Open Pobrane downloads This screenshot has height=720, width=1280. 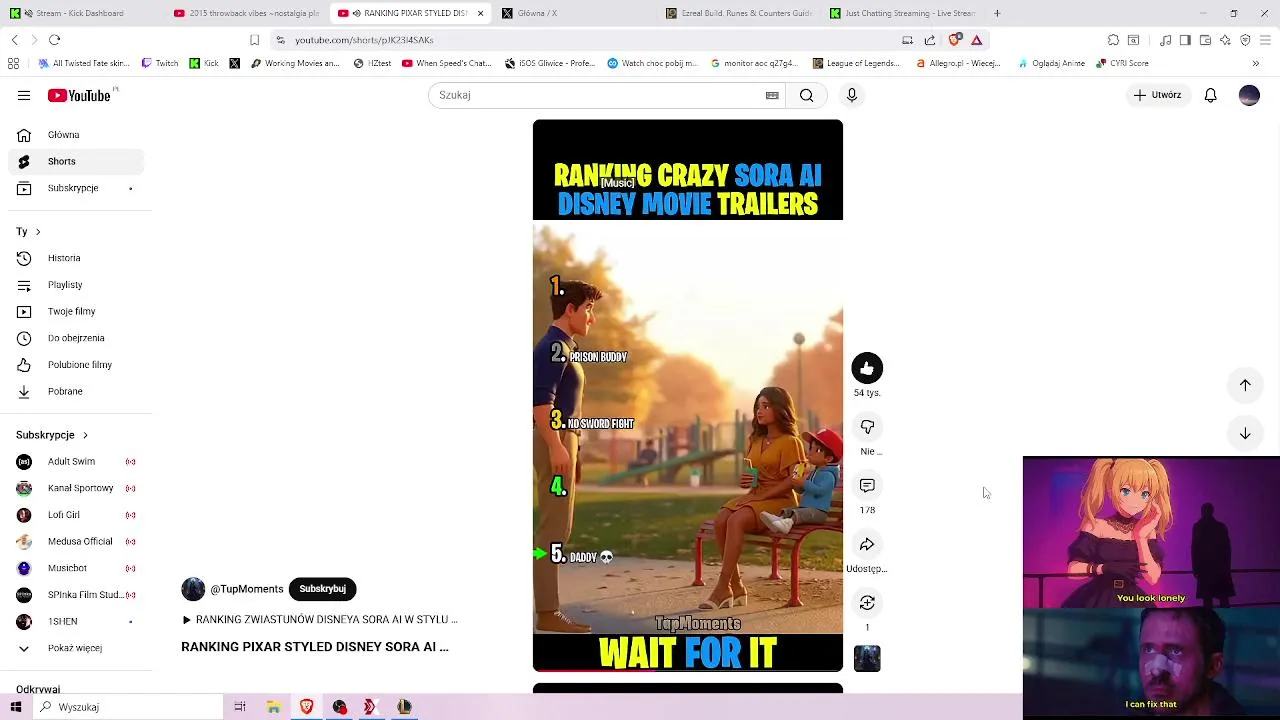click(x=76, y=391)
